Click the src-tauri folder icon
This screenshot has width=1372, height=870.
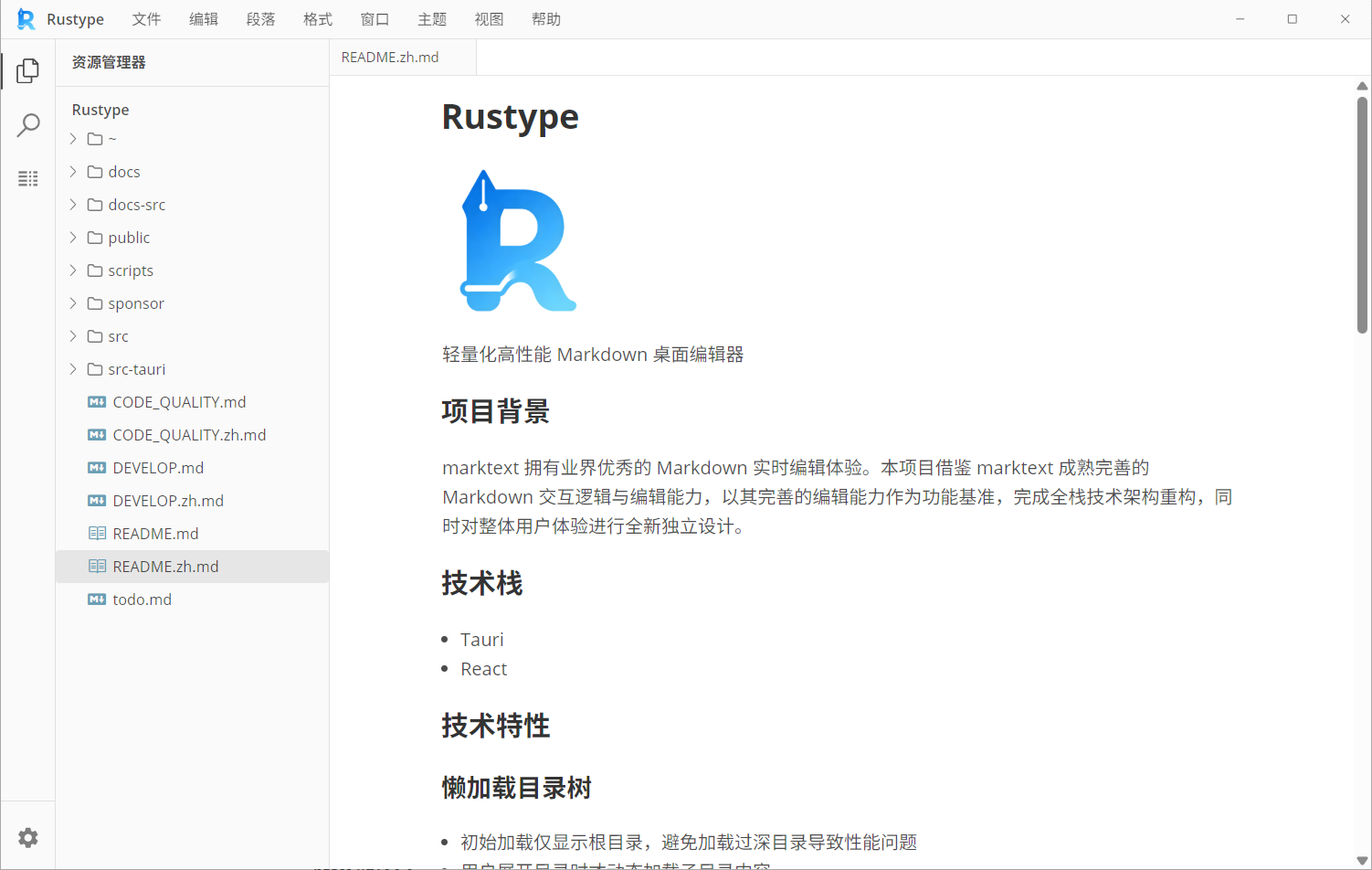point(95,369)
